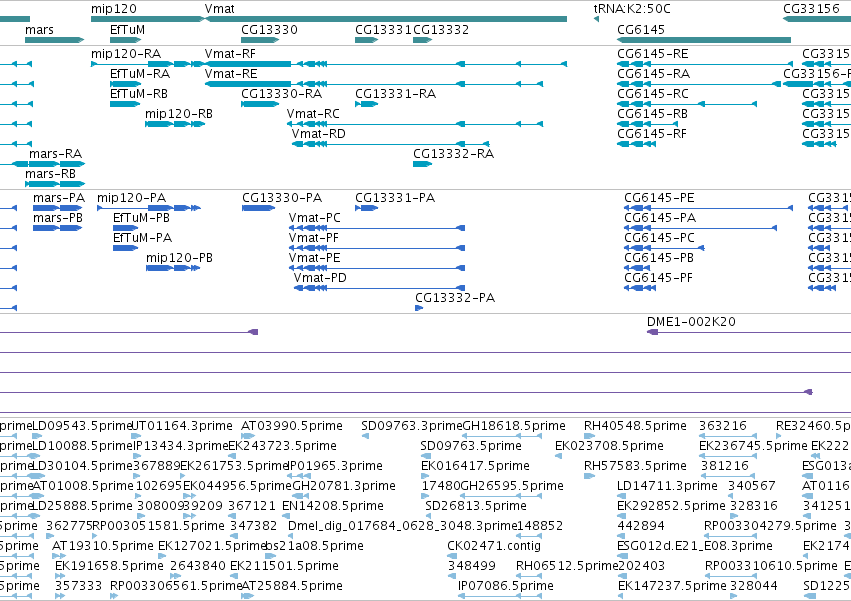Click the CG6145-PE protein label
Viewport: 851px width, 601px height.
659,198
